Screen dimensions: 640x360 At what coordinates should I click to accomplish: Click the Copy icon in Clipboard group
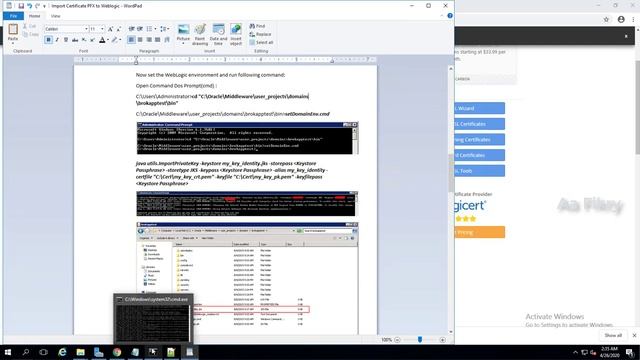(25, 34)
